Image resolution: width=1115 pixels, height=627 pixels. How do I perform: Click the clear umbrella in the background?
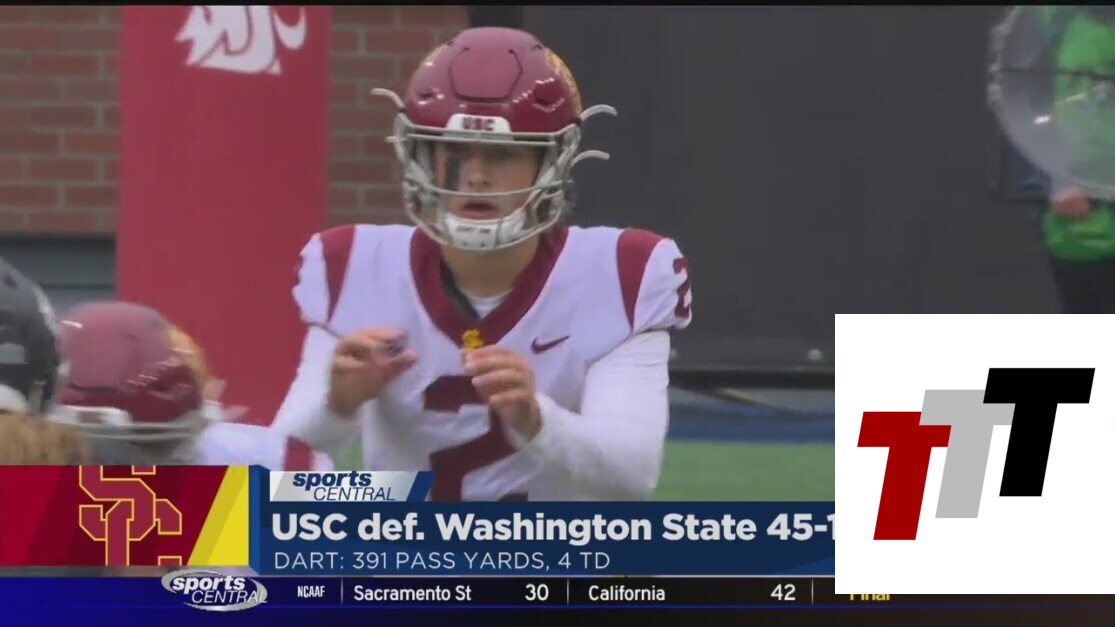(x=1051, y=96)
